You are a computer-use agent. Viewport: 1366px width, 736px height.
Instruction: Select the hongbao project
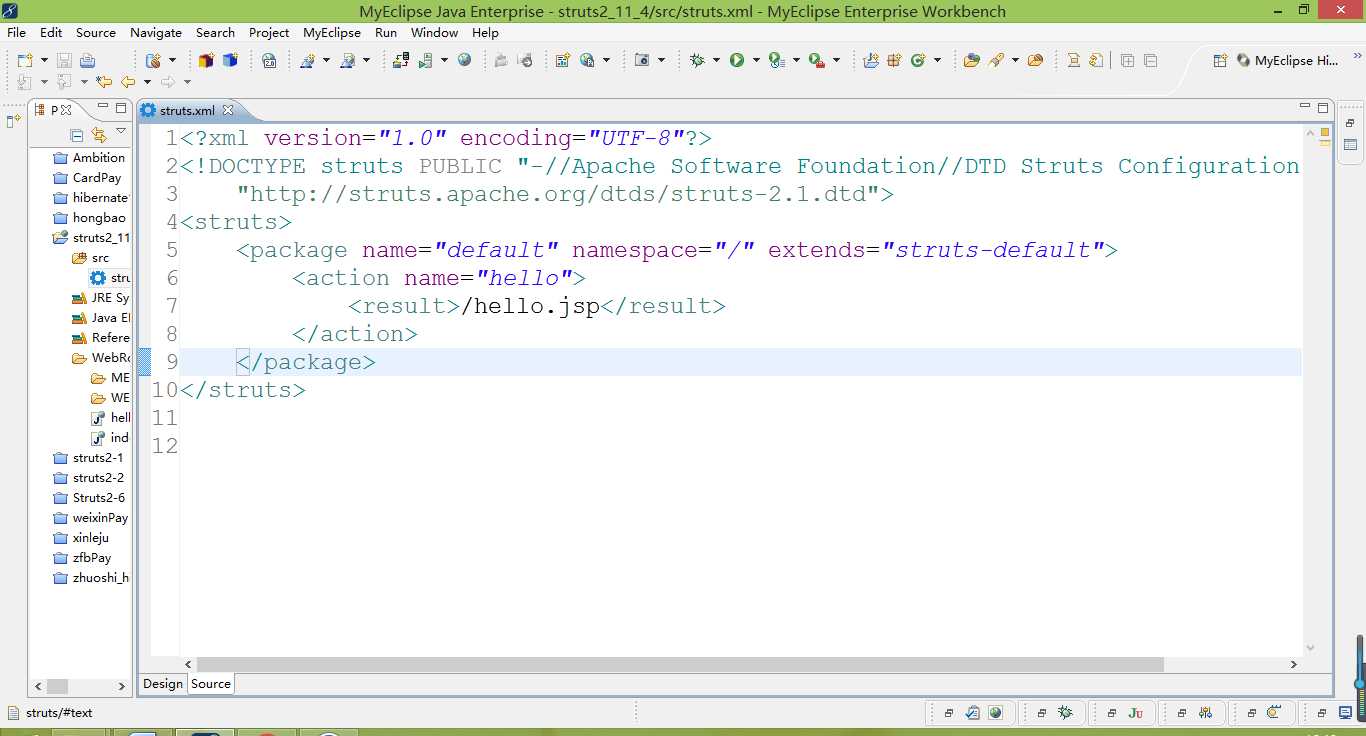pyautogui.click(x=89, y=218)
